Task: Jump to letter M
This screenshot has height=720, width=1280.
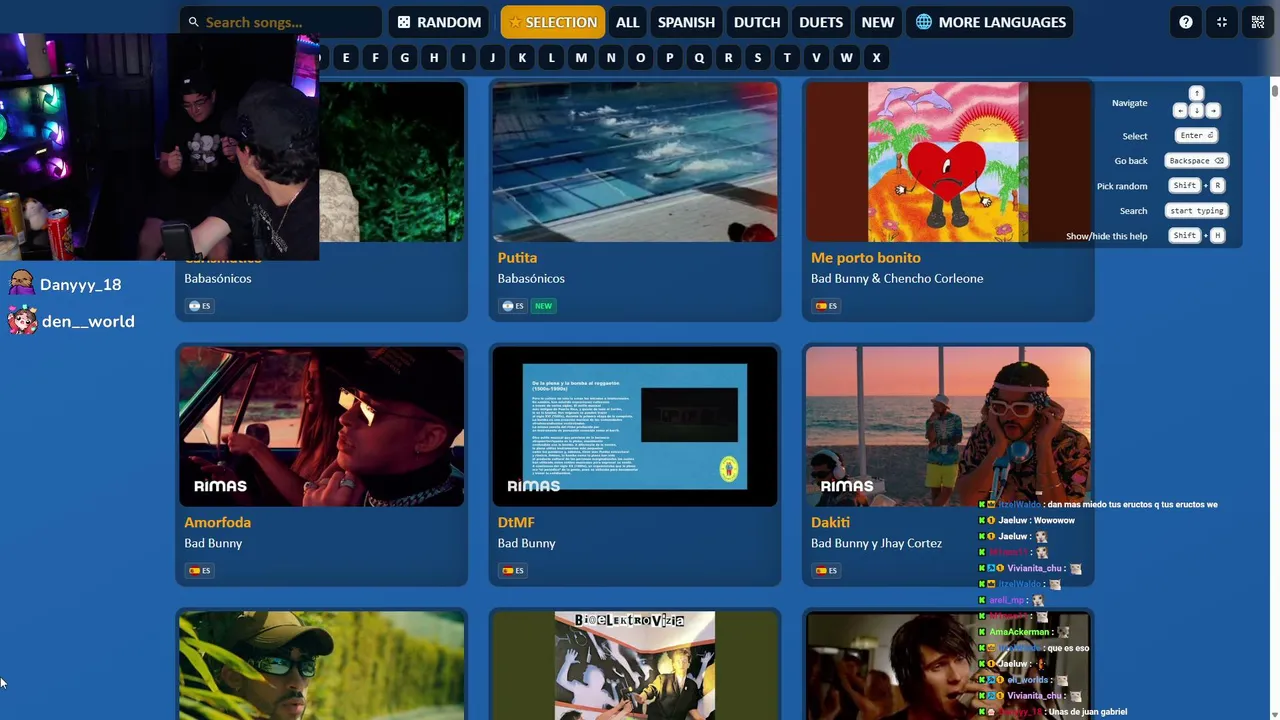Action: click(x=581, y=58)
